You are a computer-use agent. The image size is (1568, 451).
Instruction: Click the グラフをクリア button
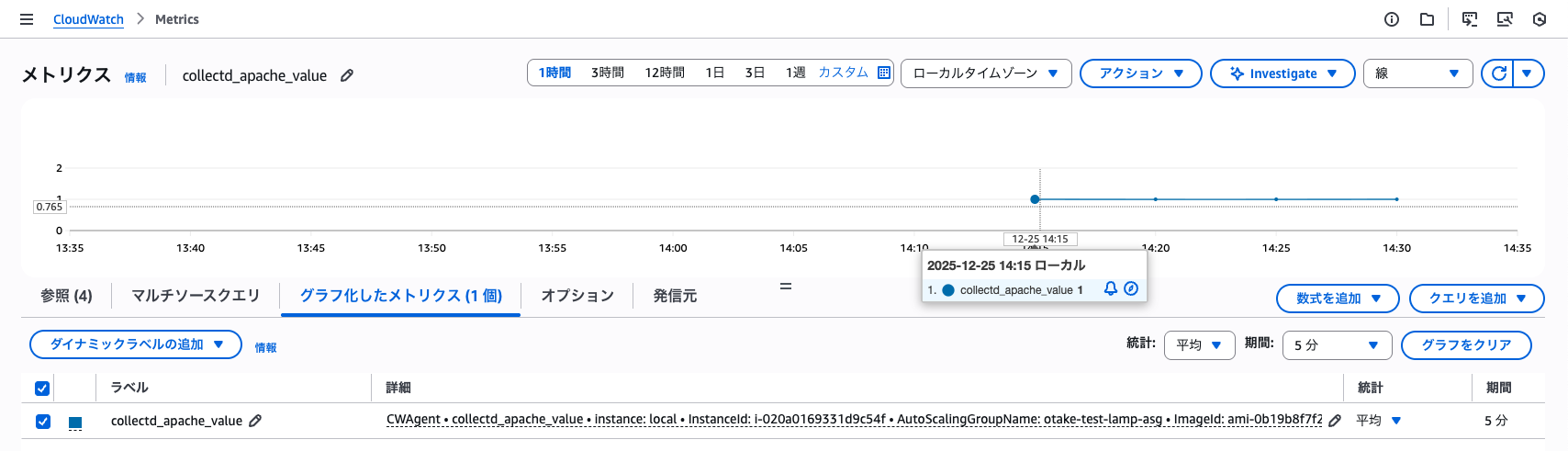point(1466,345)
